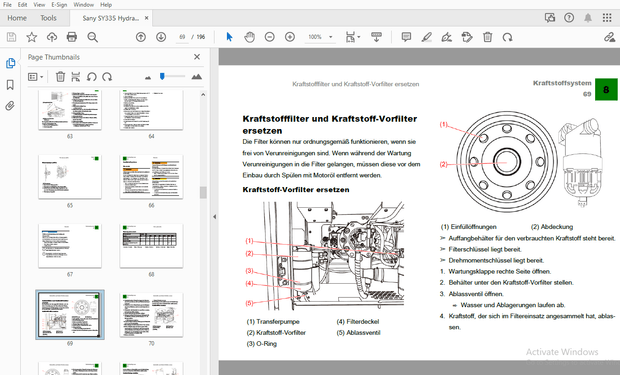This screenshot has height=375, width=620.
Task: Delete selected pages in thumbnails panel
Action: pyautogui.click(x=60, y=77)
